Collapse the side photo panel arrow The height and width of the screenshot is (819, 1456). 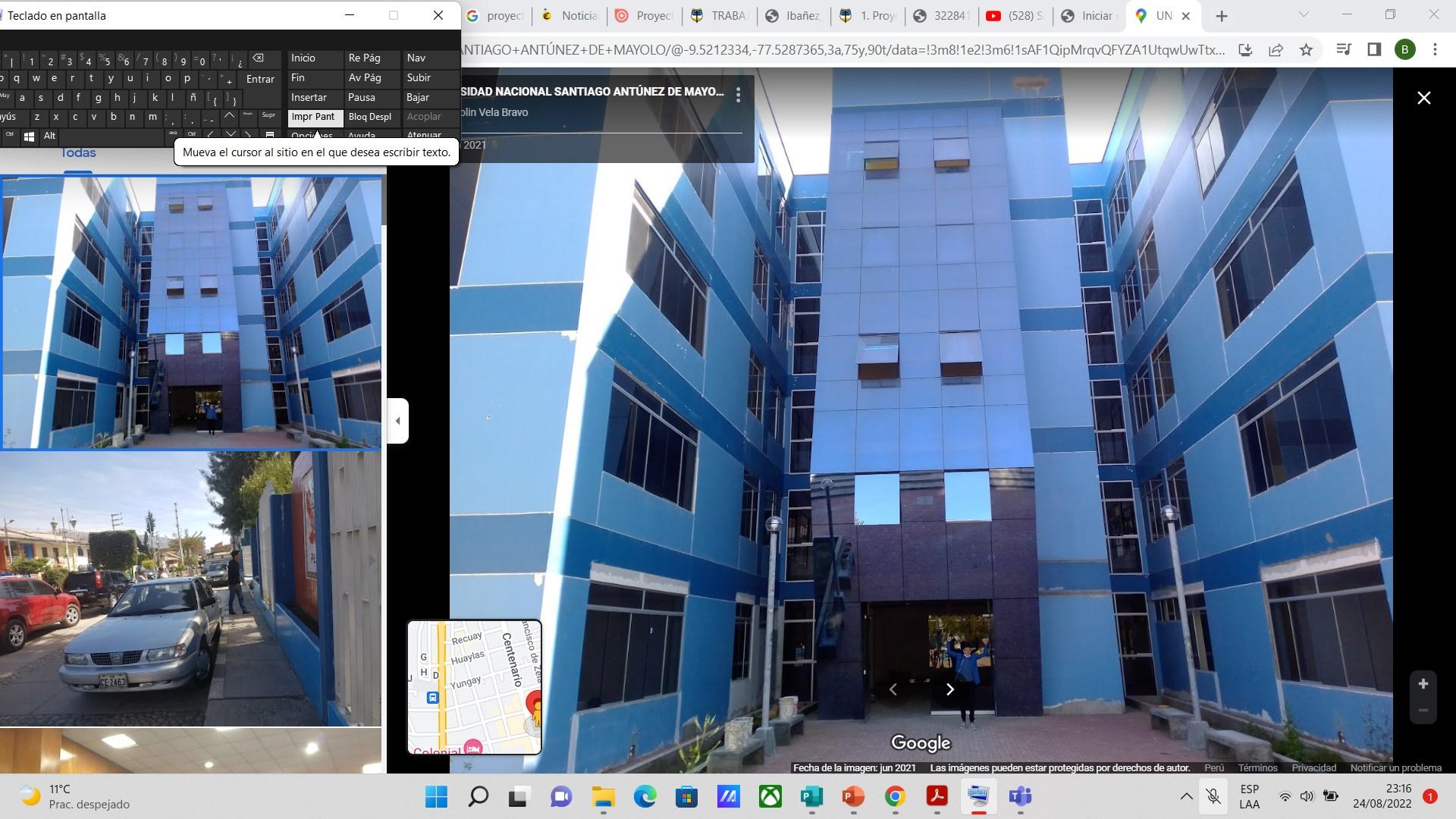397,420
